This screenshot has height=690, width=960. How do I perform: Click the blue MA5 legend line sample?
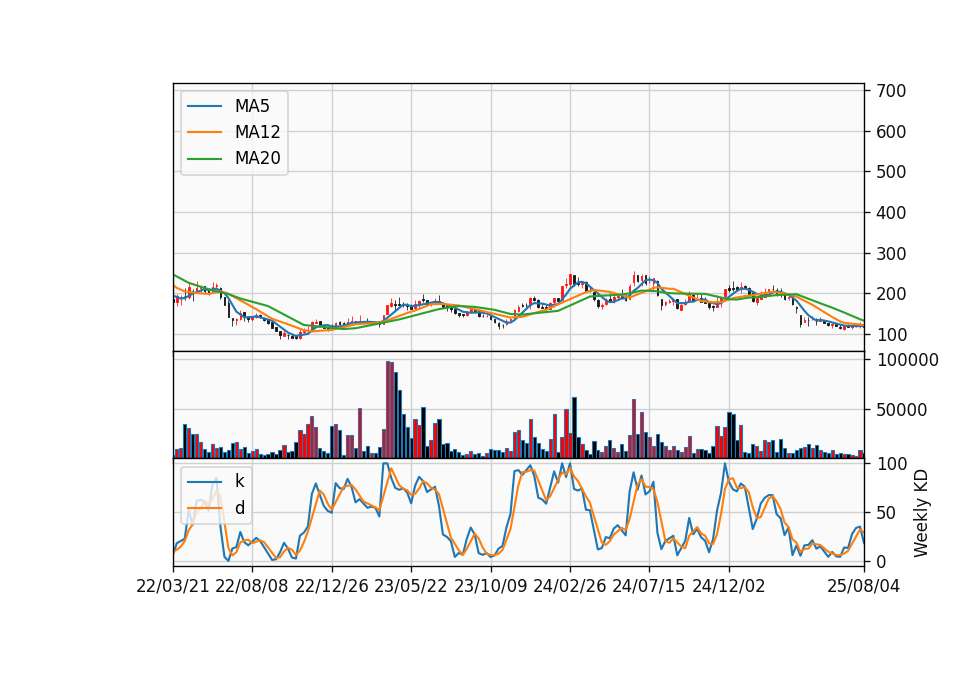point(204,107)
